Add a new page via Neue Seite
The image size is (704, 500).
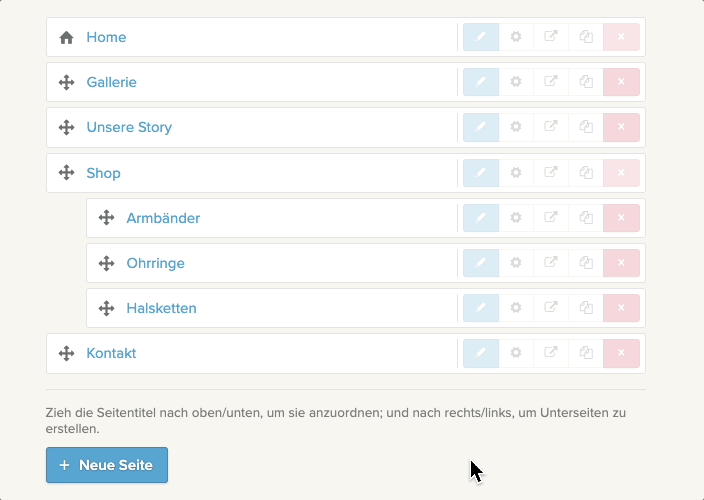click(x=107, y=465)
